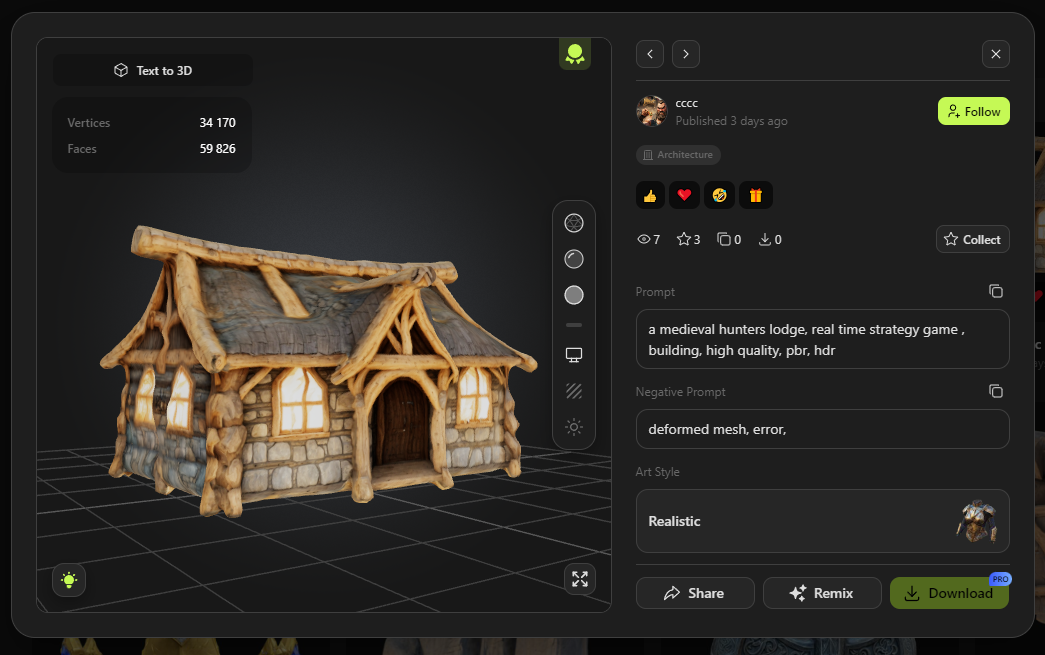Click the views count eye icon
The height and width of the screenshot is (655, 1045).
644,239
